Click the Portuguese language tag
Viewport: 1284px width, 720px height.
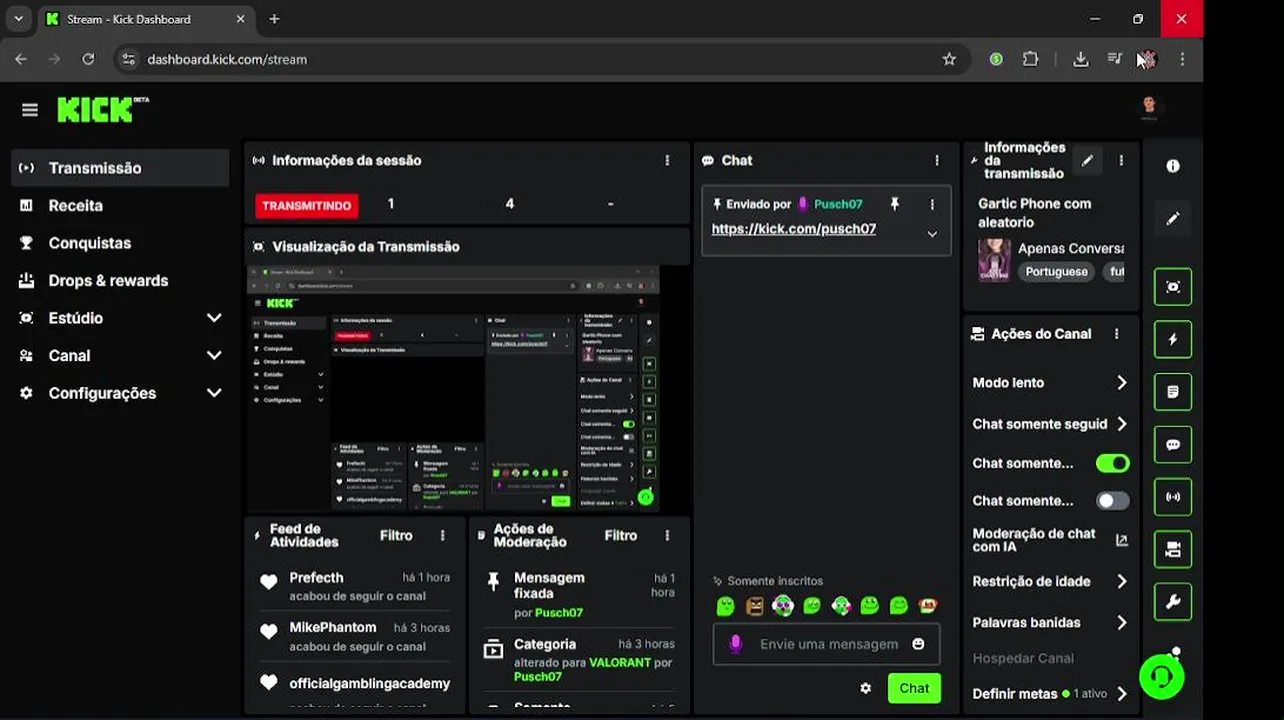click(1056, 272)
